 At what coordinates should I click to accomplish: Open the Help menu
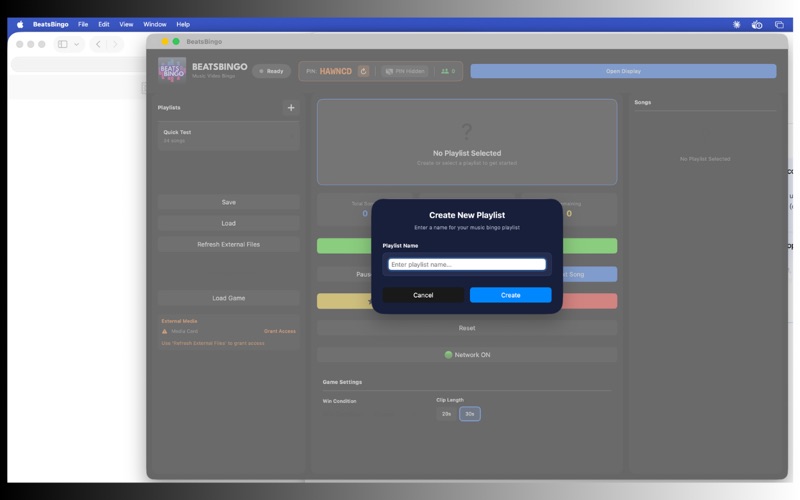[x=183, y=24]
